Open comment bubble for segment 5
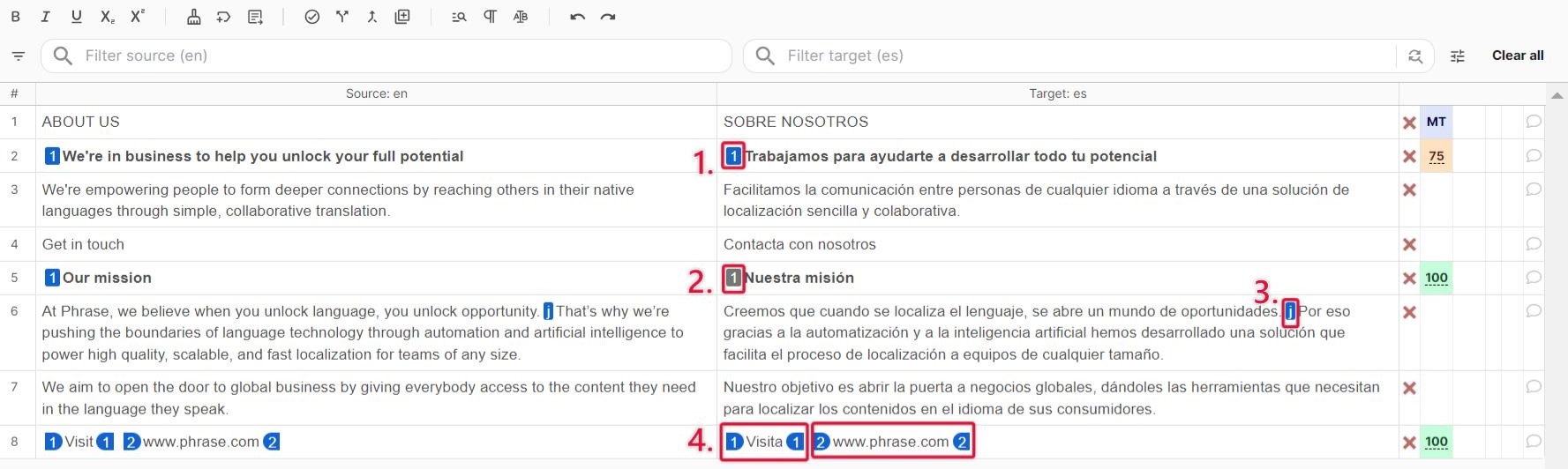Screen dimensions: 1568x469 tap(1534, 278)
